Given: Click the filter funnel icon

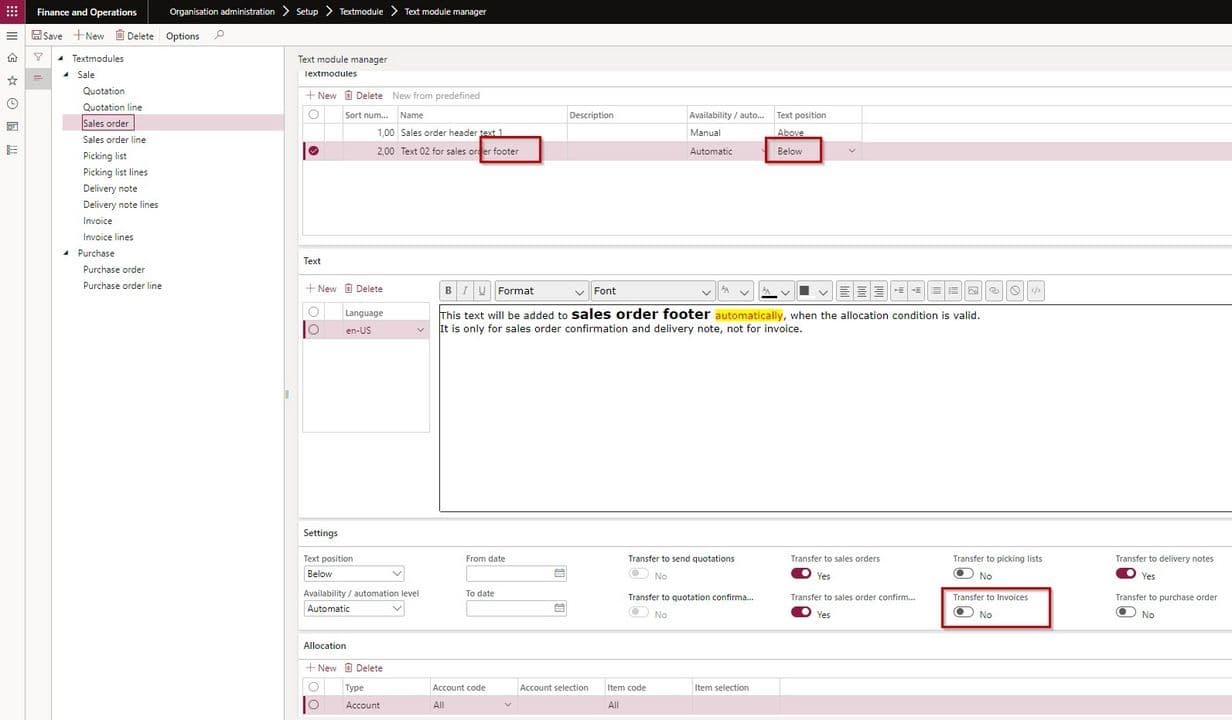Looking at the screenshot, I should tap(38, 58).
